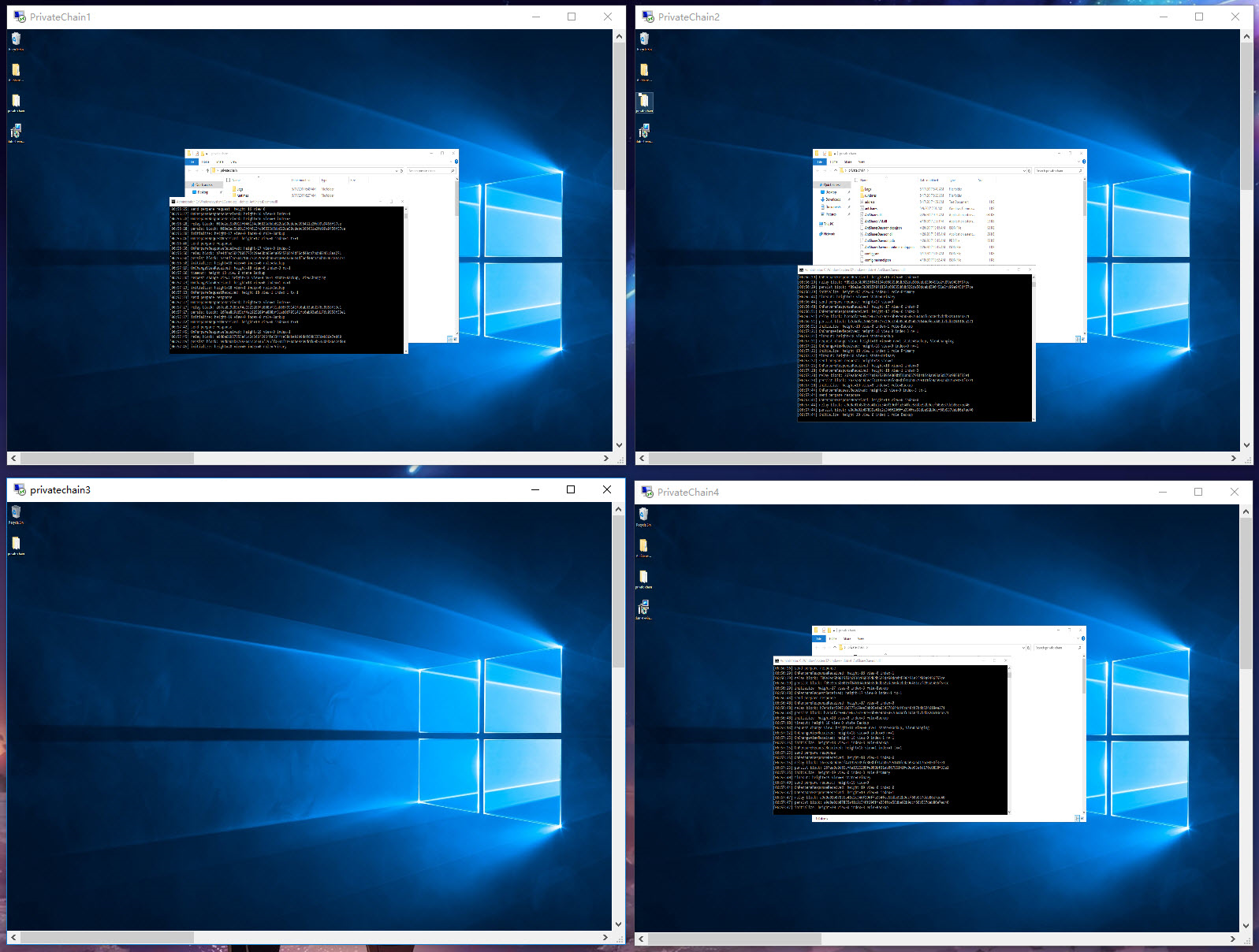Open address bar dropdown in PrivateChain1 Explorer
This screenshot has height=952, width=1259.
coord(397,170)
